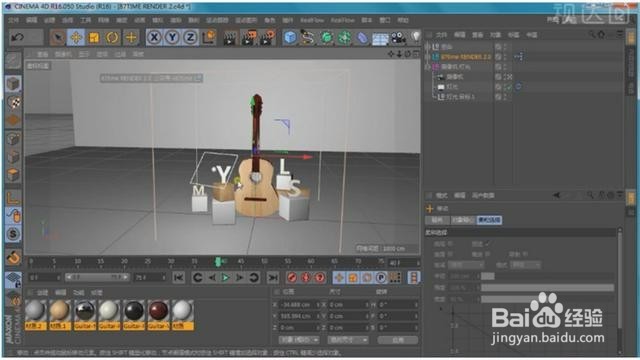Select the chrome reflective material ball

[84, 310]
